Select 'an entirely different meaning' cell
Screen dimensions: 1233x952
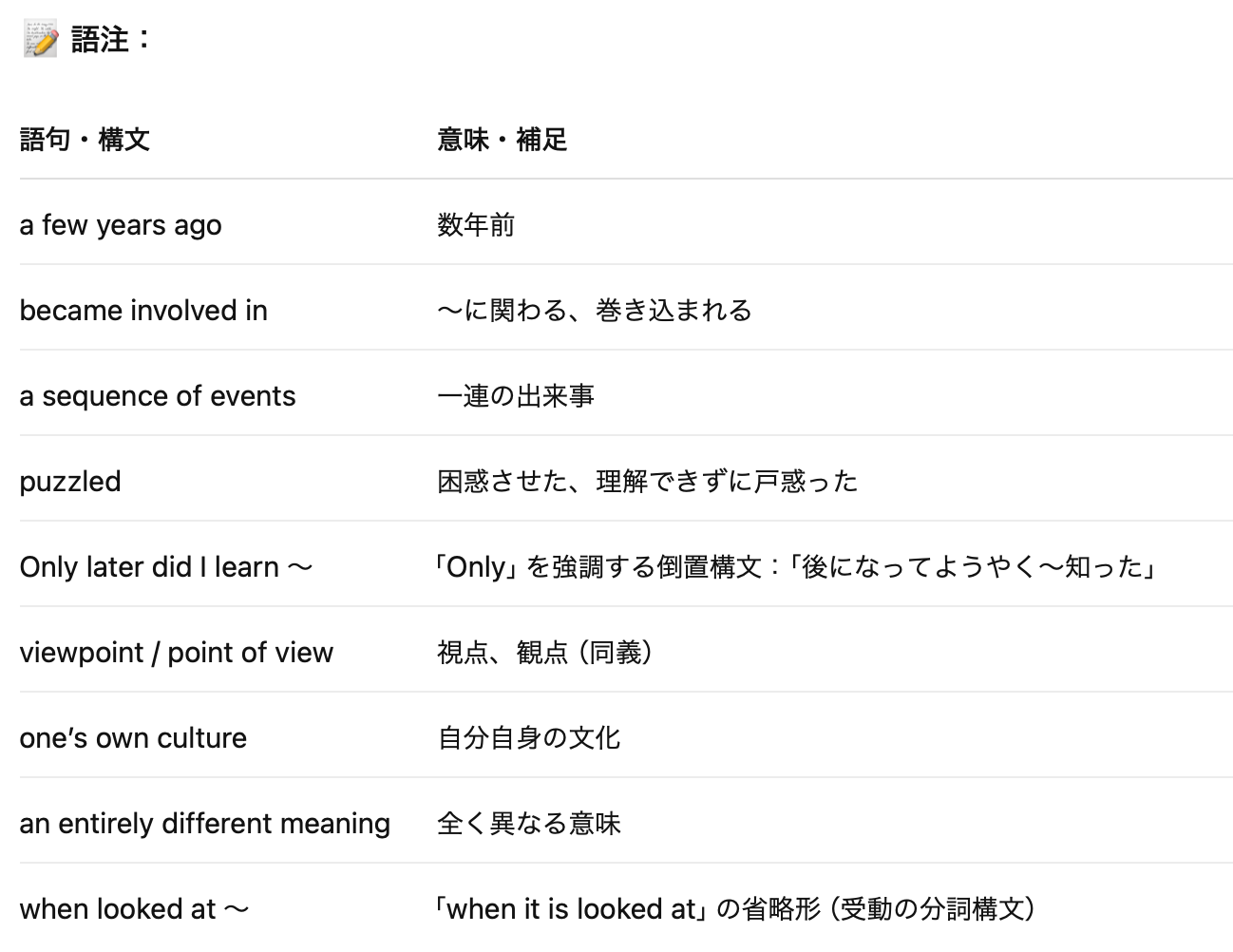tap(205, 824)
